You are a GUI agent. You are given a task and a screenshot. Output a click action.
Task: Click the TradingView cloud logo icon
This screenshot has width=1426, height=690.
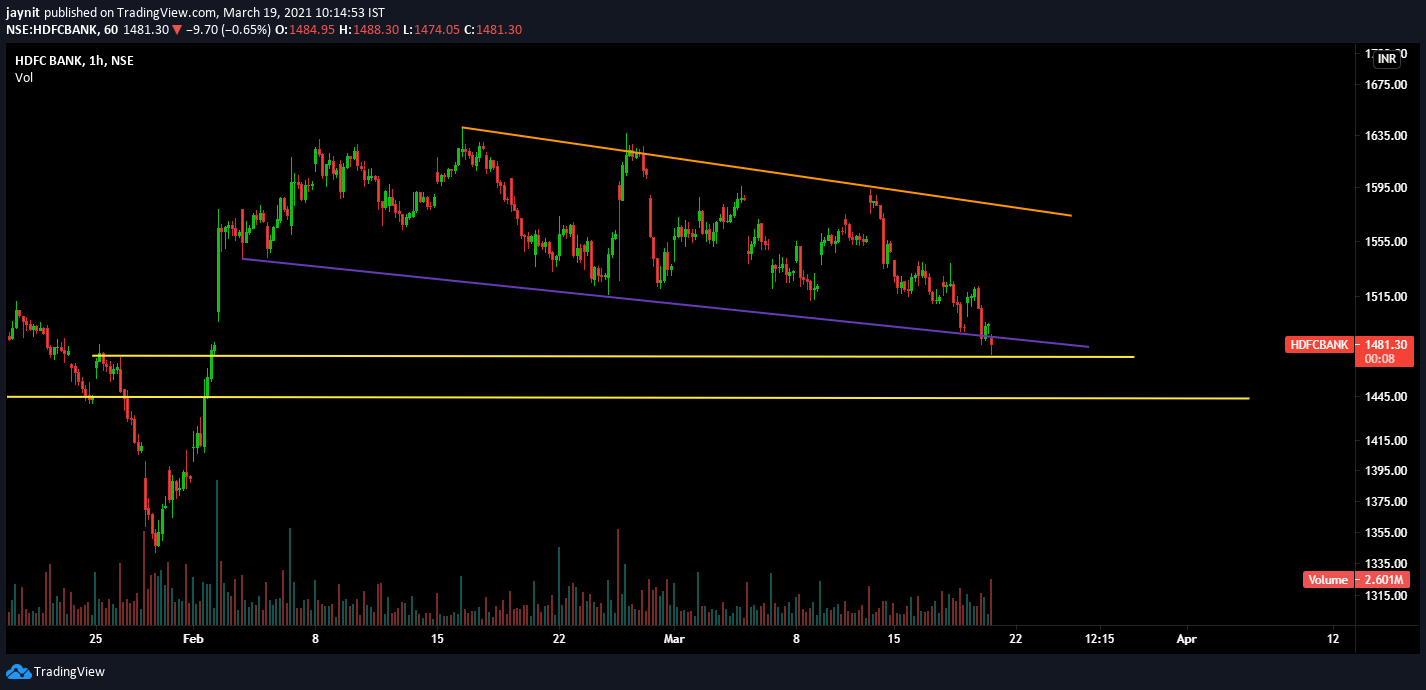pyautogui.click(x=18, y=671)
